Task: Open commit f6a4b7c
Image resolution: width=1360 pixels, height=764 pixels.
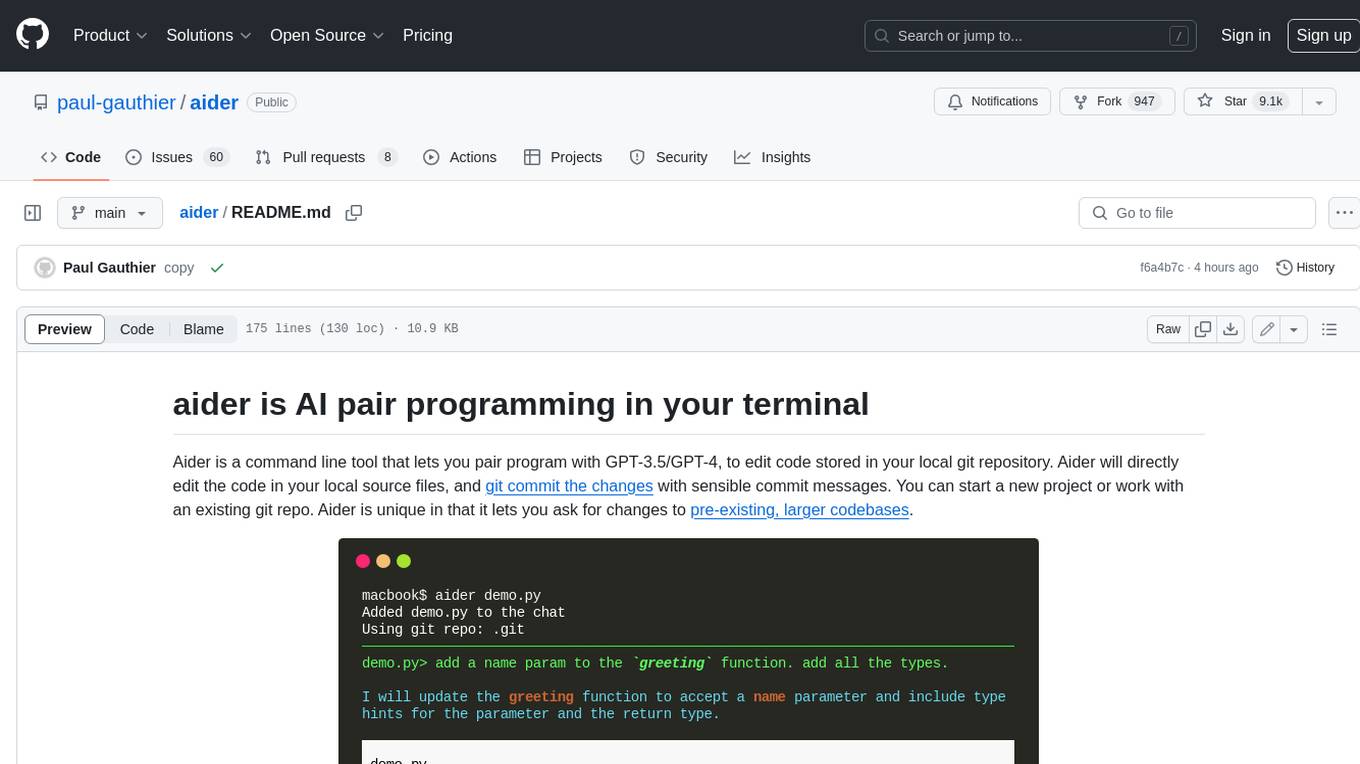Action: (1162, 268)
